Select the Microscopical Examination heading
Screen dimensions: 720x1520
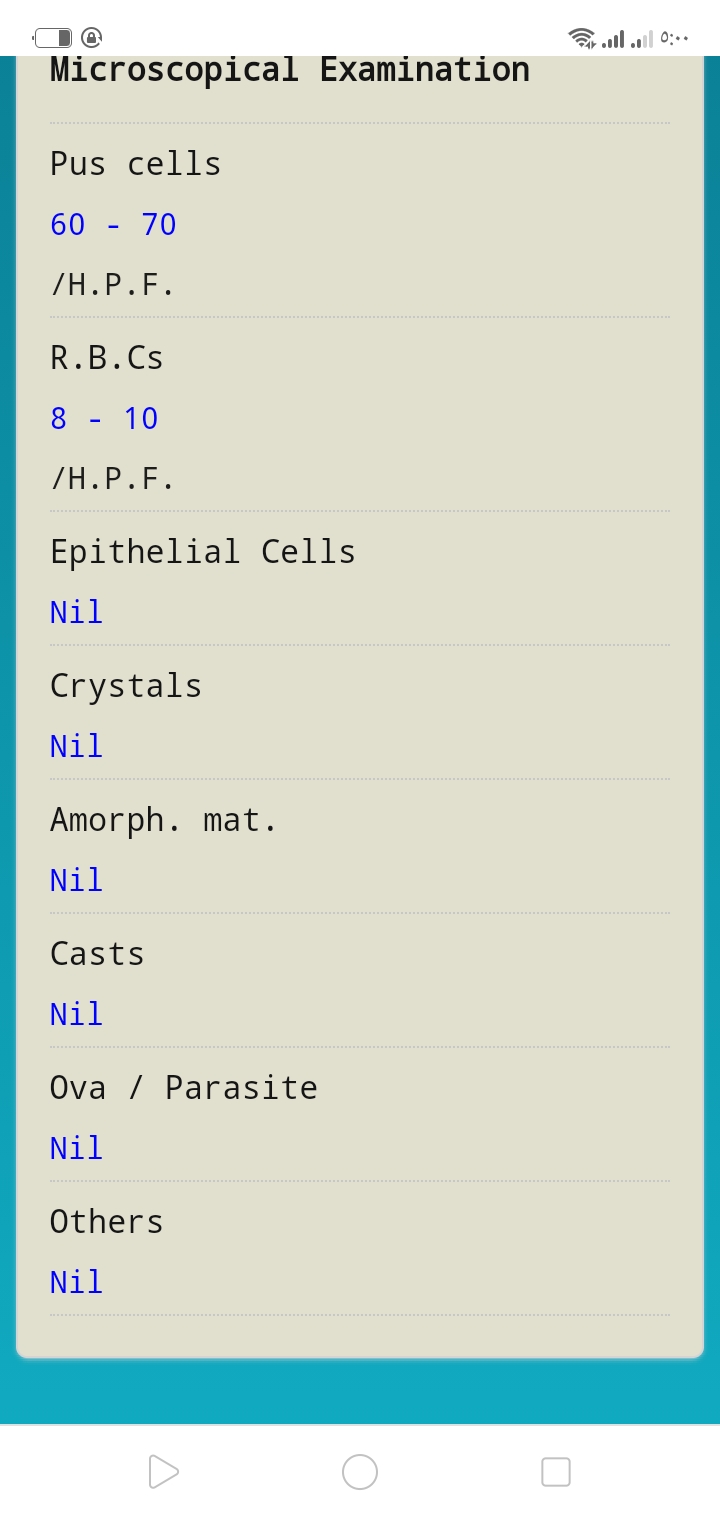coord(290,70)
